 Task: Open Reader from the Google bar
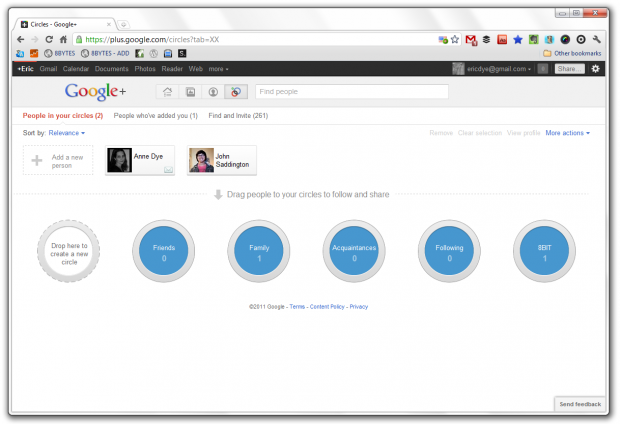point(172,69)
